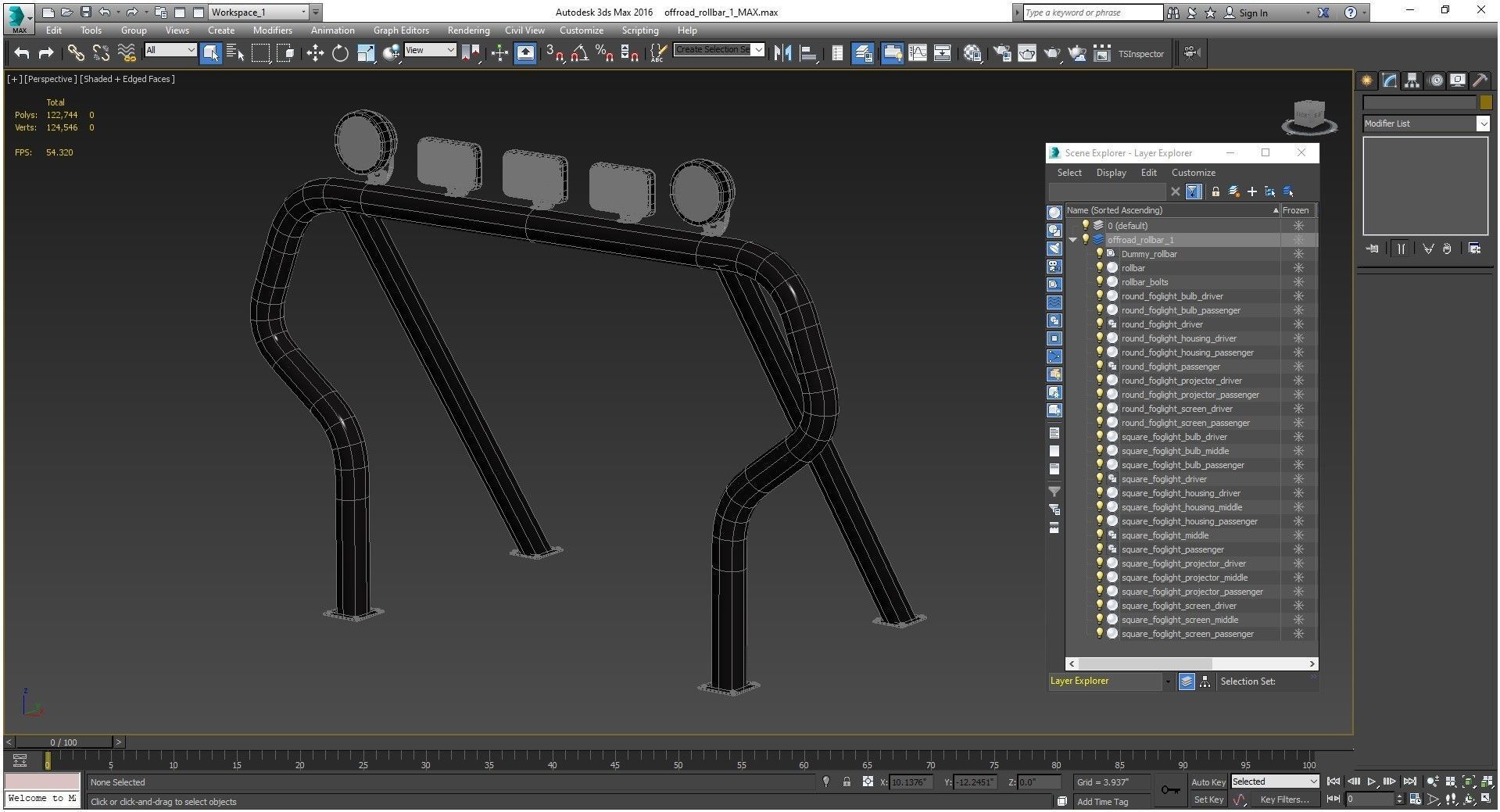Open Select by Name dialog

pos(235,53)
